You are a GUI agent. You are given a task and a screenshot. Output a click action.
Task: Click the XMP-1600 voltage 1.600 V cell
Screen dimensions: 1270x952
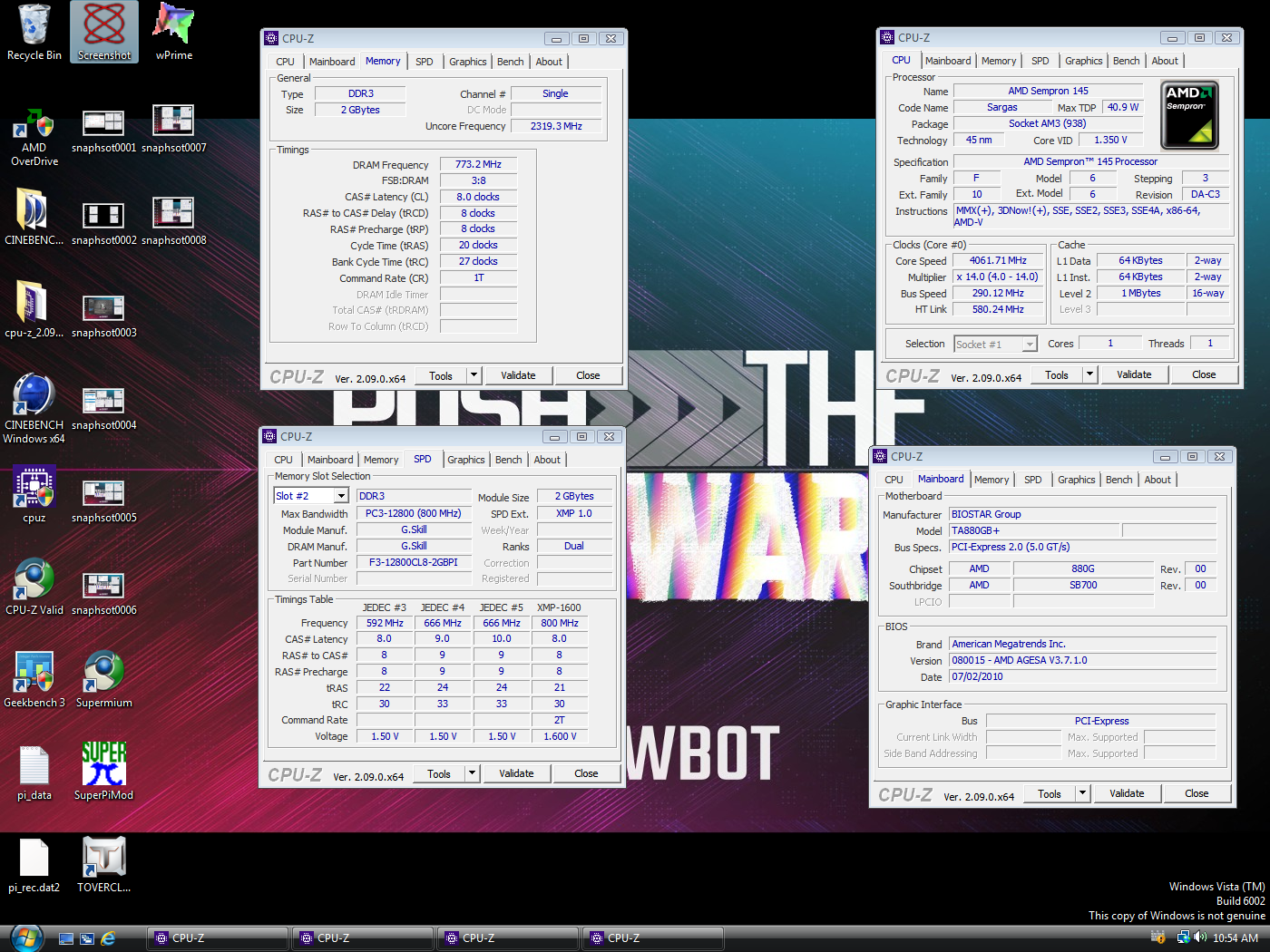pos(559,736)
